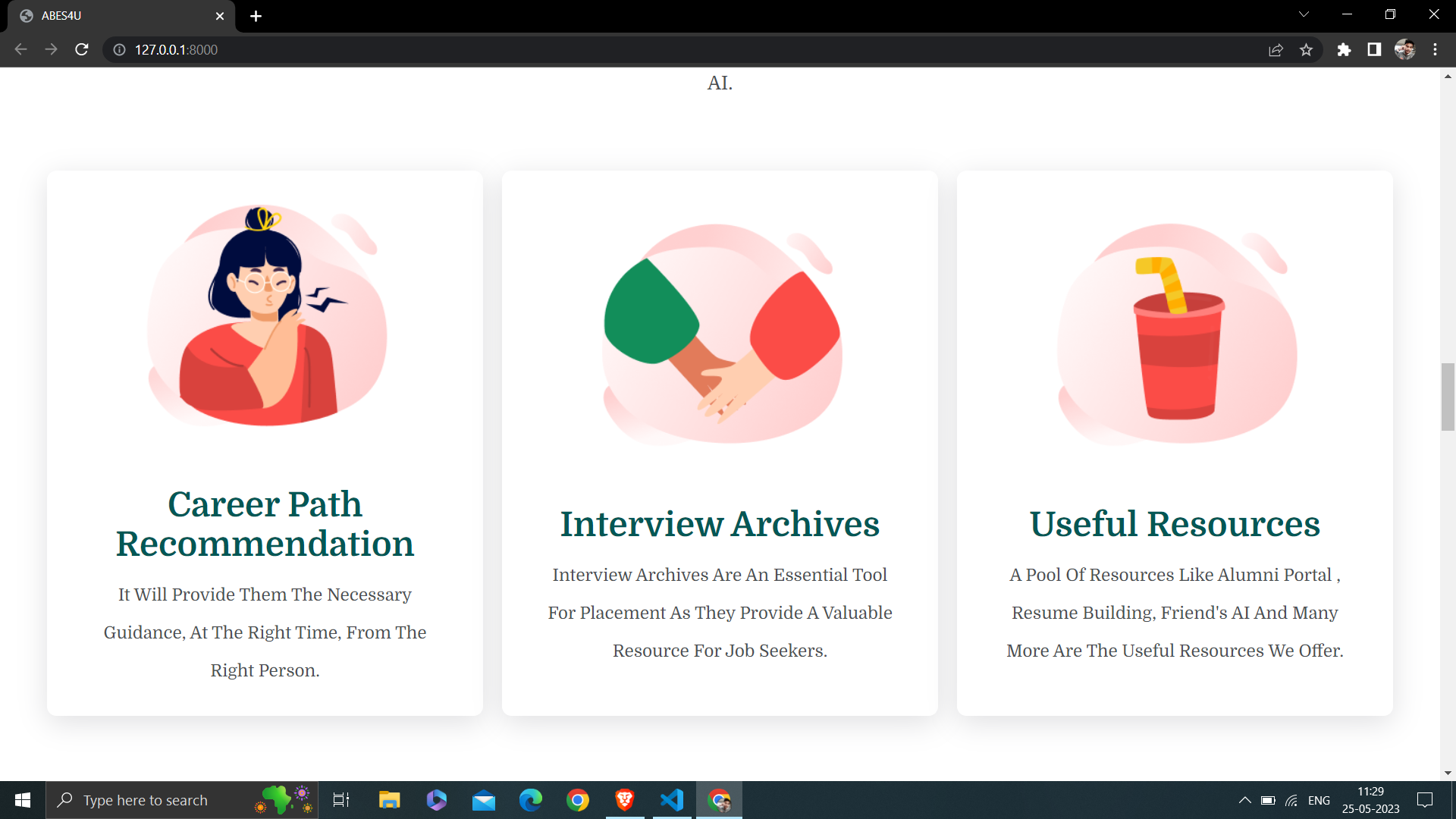1456x819 pixels.
Task: Click the page vertical scrollbar thumb
Action: (x=1448, y=397)
